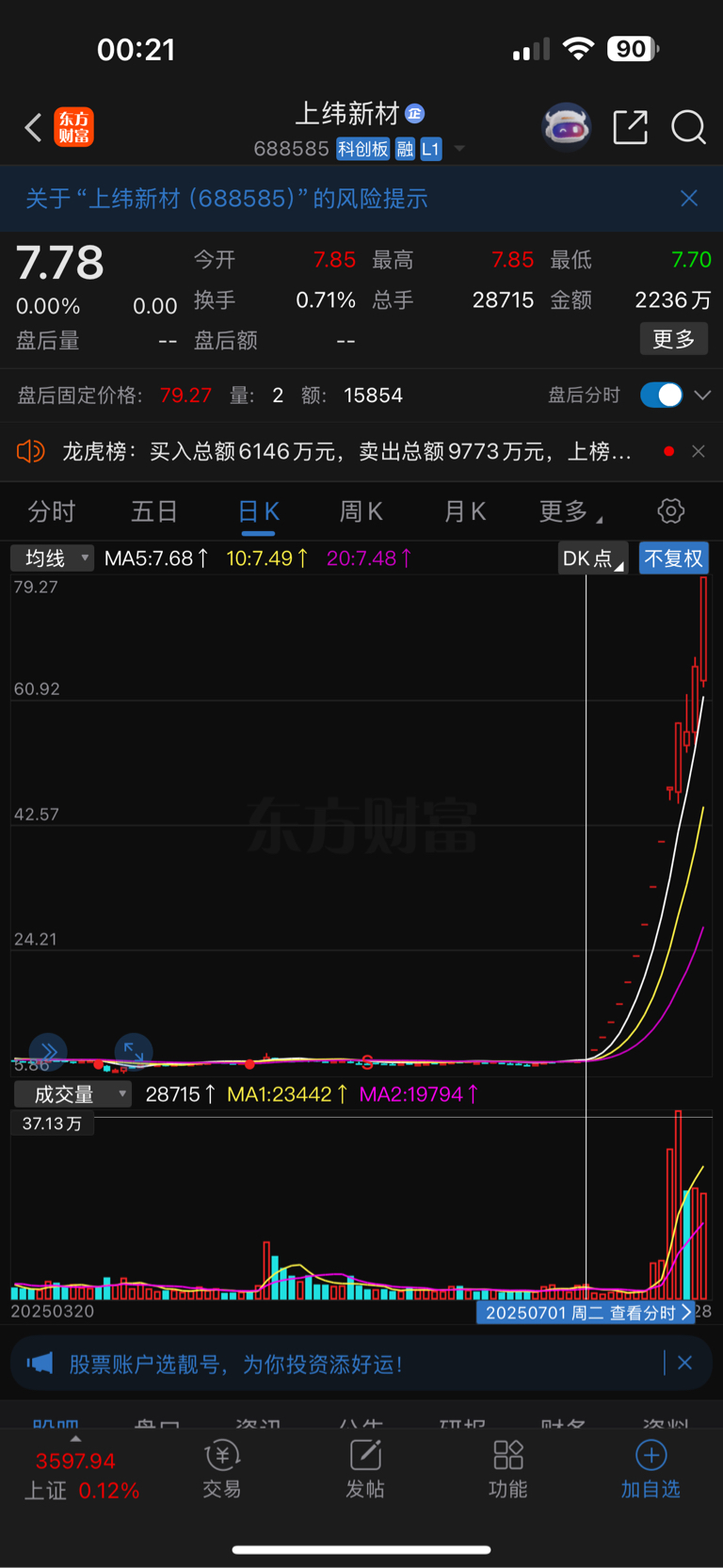Tap the diagonal-arrows zoom chart icon
This screenshot has height=1568, width=723.
click(134, 1051)
